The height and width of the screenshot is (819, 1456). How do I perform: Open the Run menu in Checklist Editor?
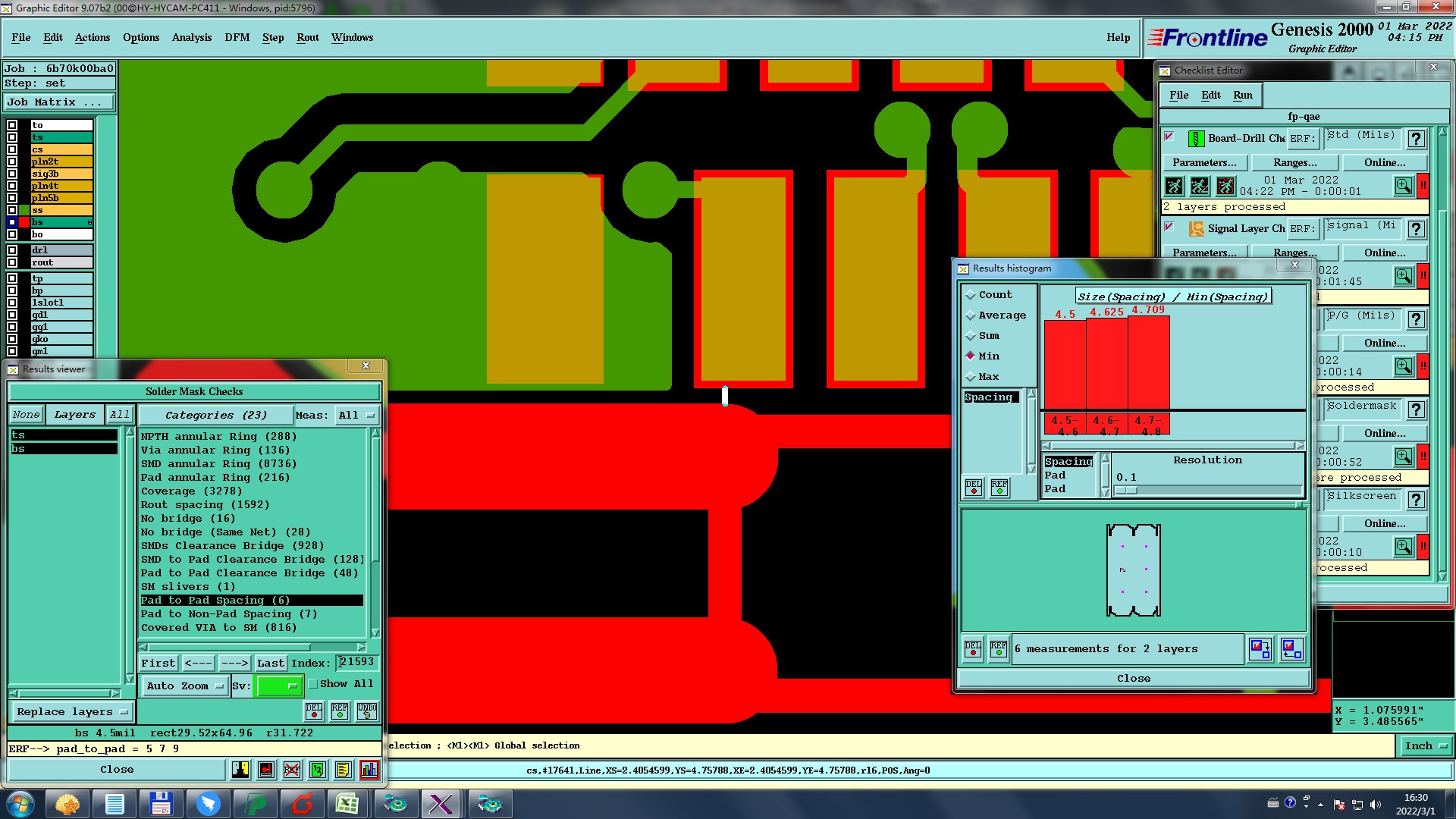[1242, 96]
